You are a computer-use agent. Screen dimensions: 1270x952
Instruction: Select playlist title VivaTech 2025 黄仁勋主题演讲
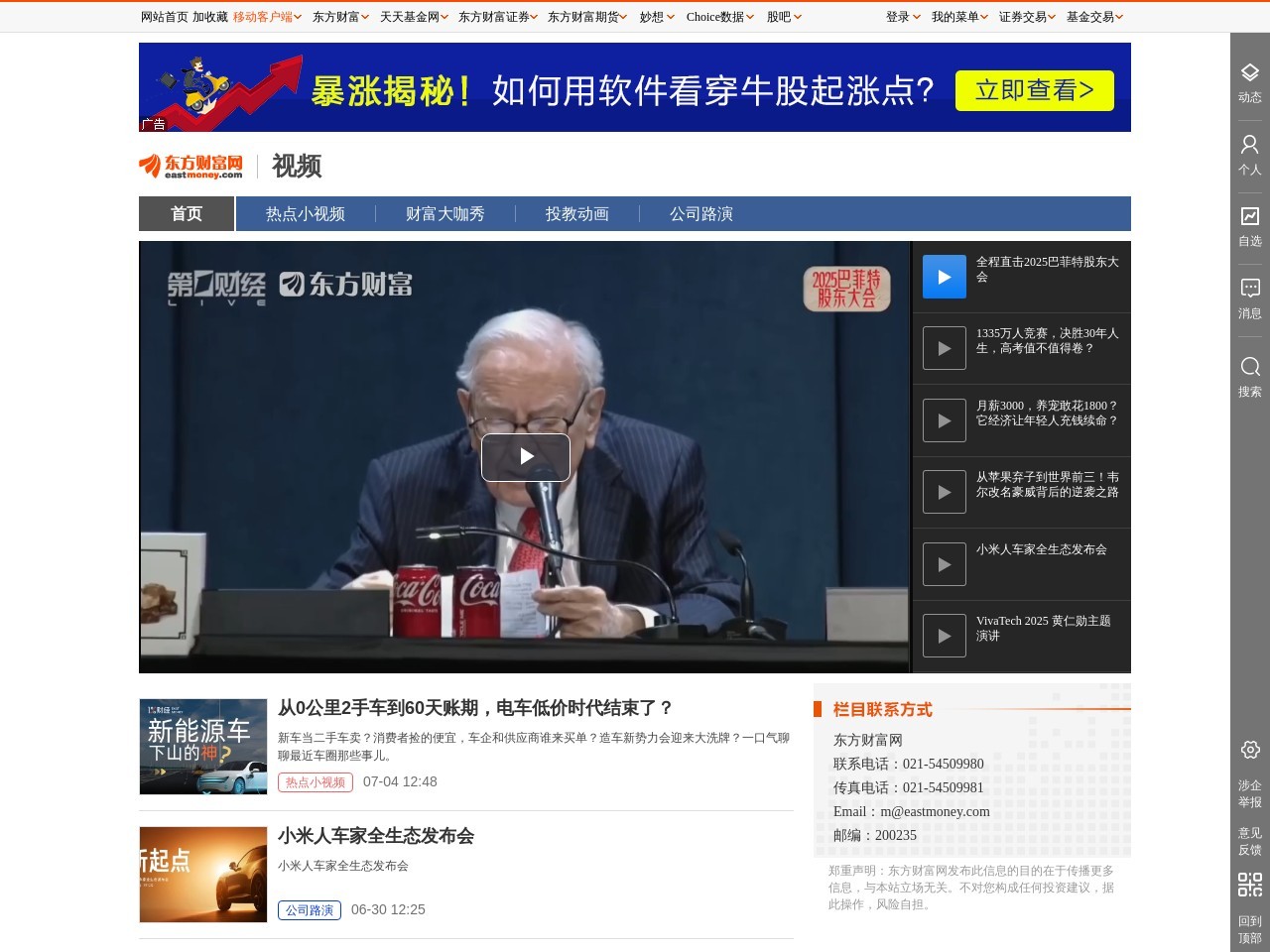pyautogui.click(x=1044, y=628)
